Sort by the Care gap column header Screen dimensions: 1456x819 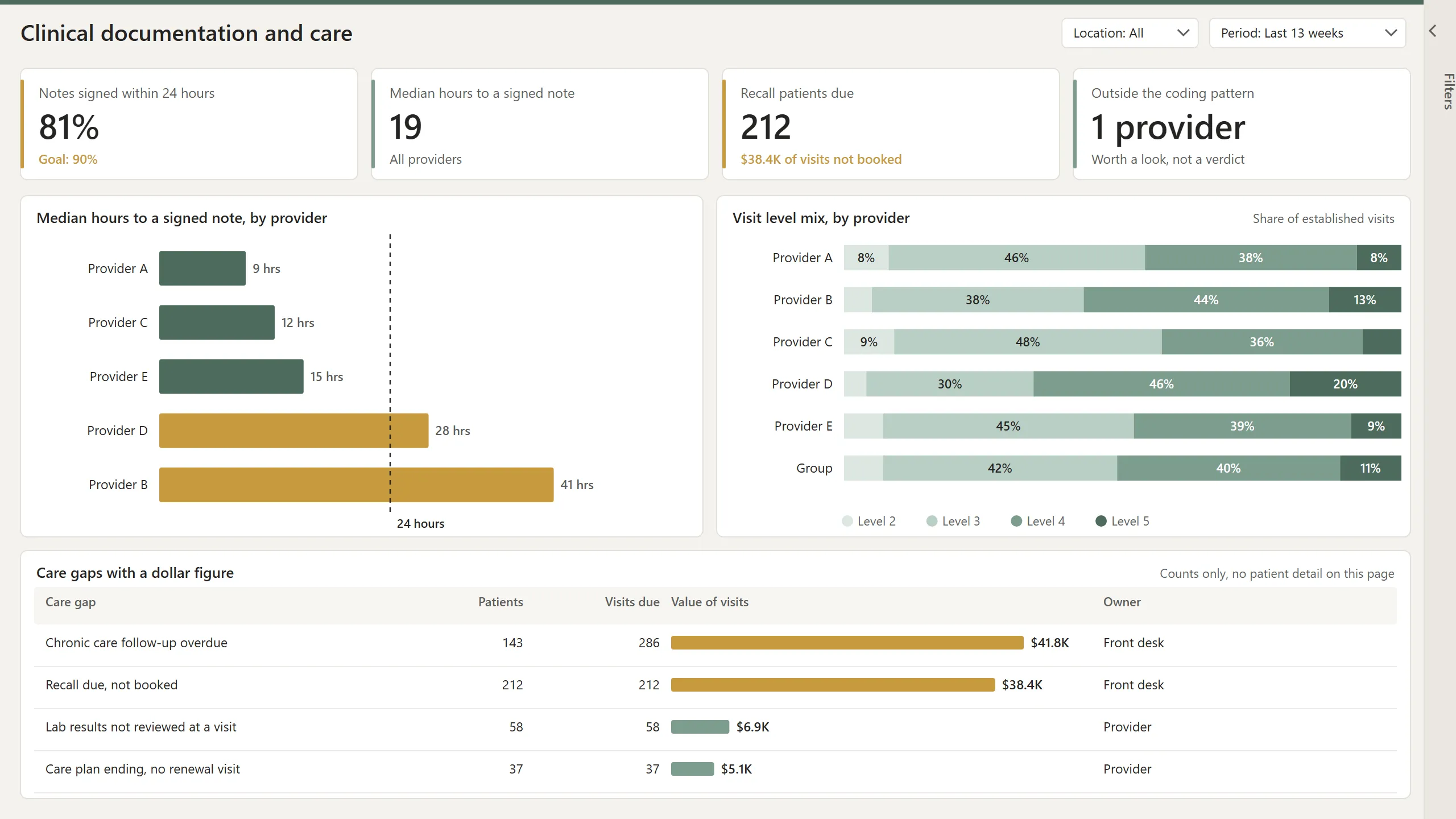[x=71, y=602]
